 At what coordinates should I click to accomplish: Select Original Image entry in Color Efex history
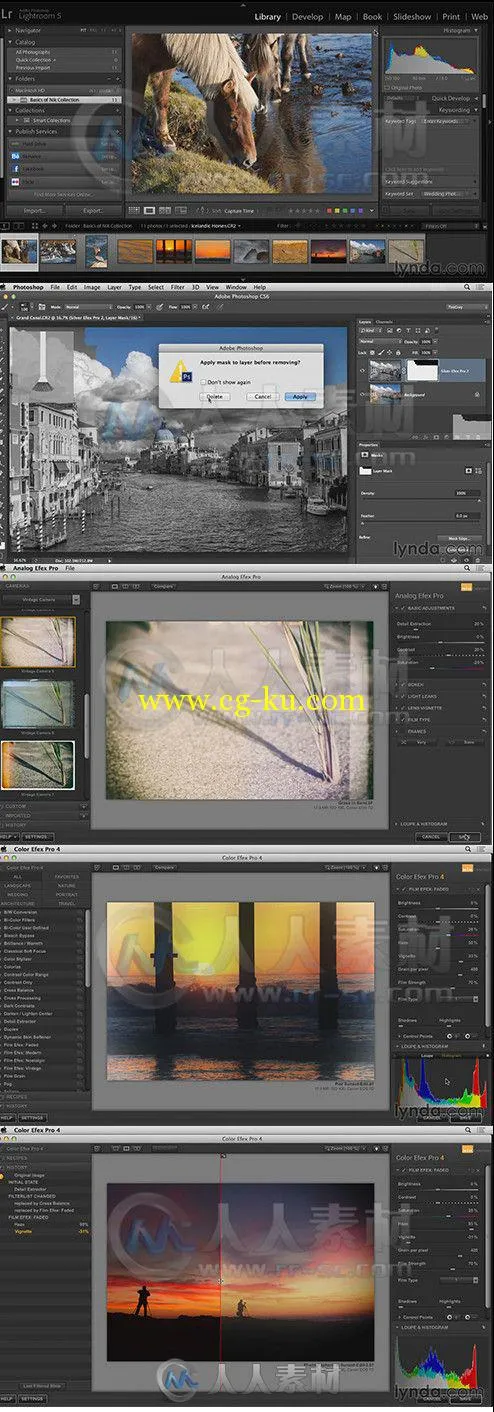(x=29, y=1174)
